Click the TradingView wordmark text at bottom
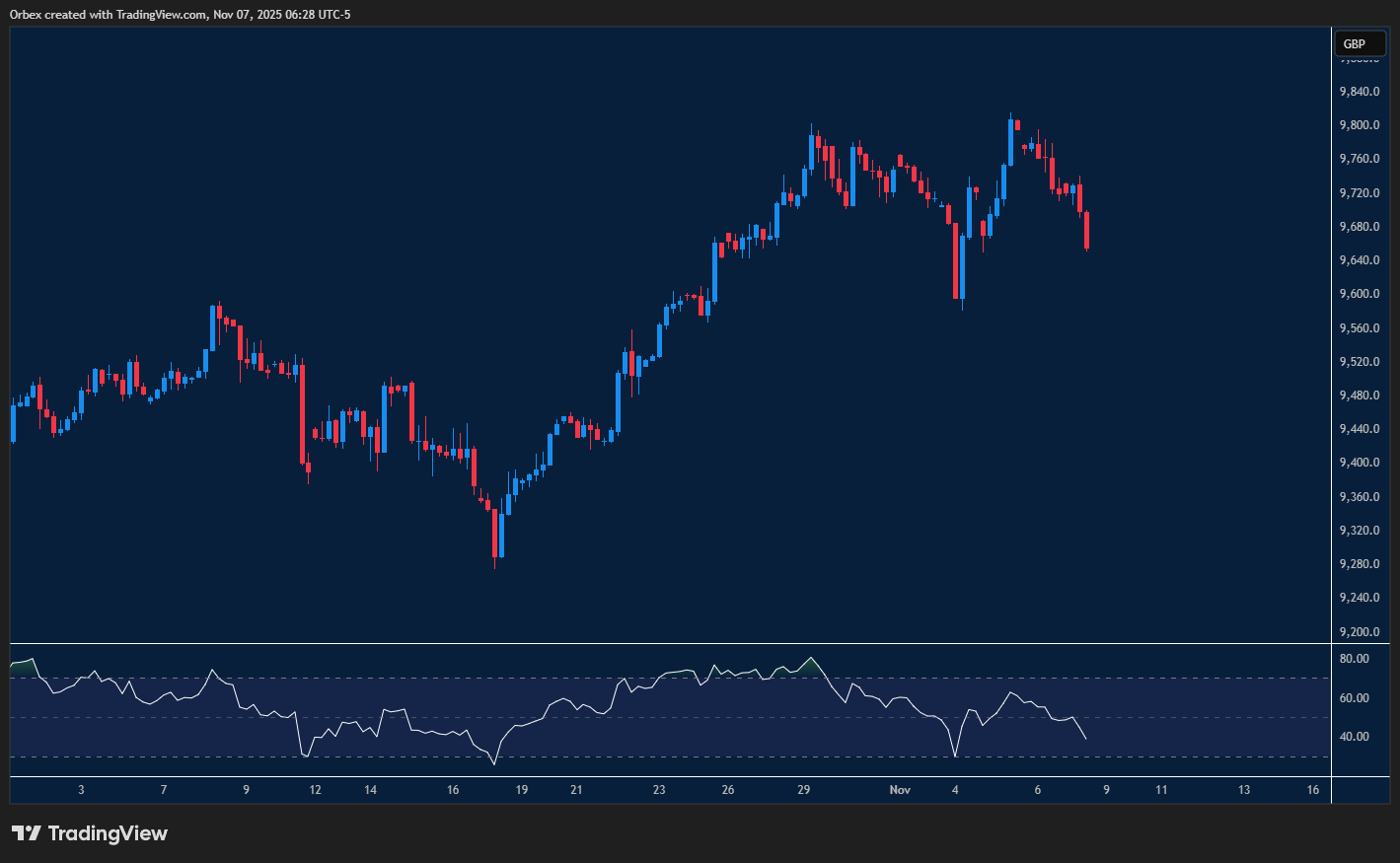Image resolution: width=1400 pixels, height=863 pixels. click(108, 833)
